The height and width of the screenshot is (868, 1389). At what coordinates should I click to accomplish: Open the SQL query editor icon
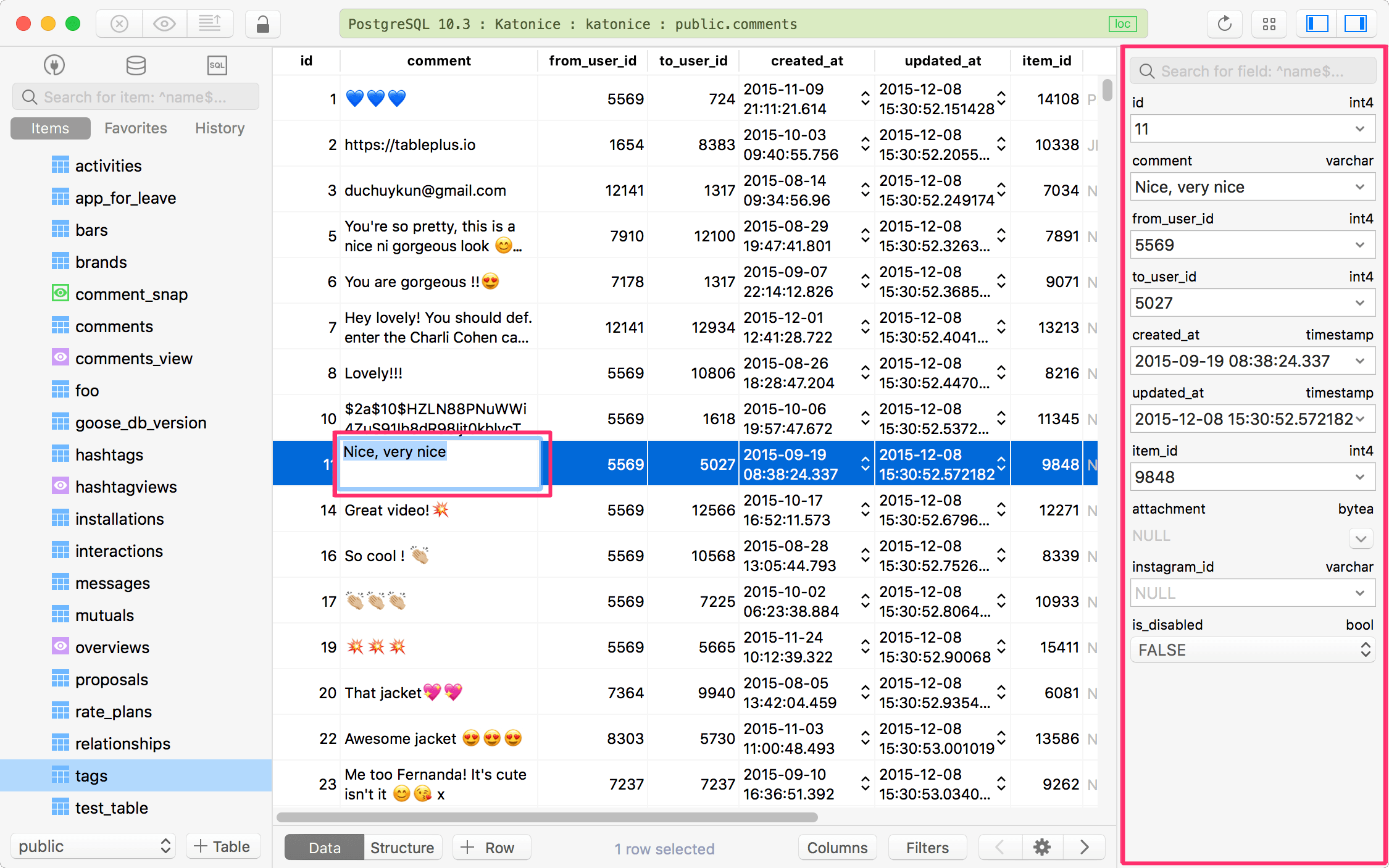(217, 65)
